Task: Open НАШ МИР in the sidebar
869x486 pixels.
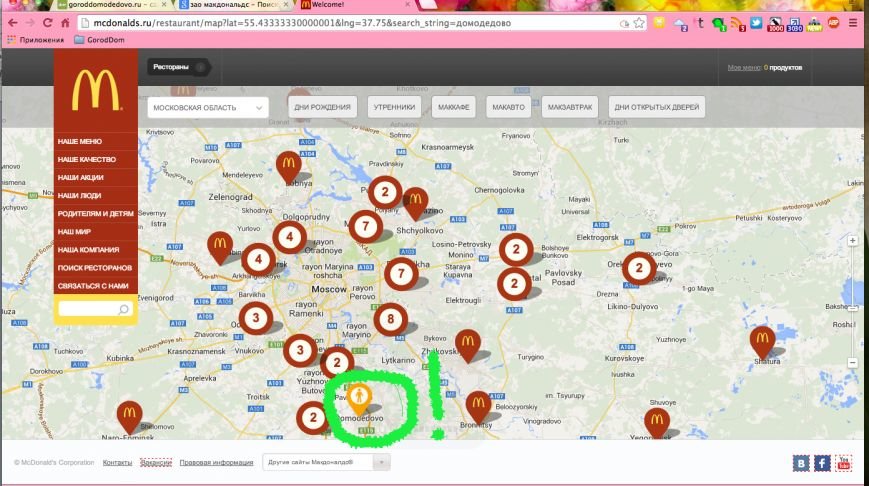Action: pyautogui.click(x=74, y=232)
